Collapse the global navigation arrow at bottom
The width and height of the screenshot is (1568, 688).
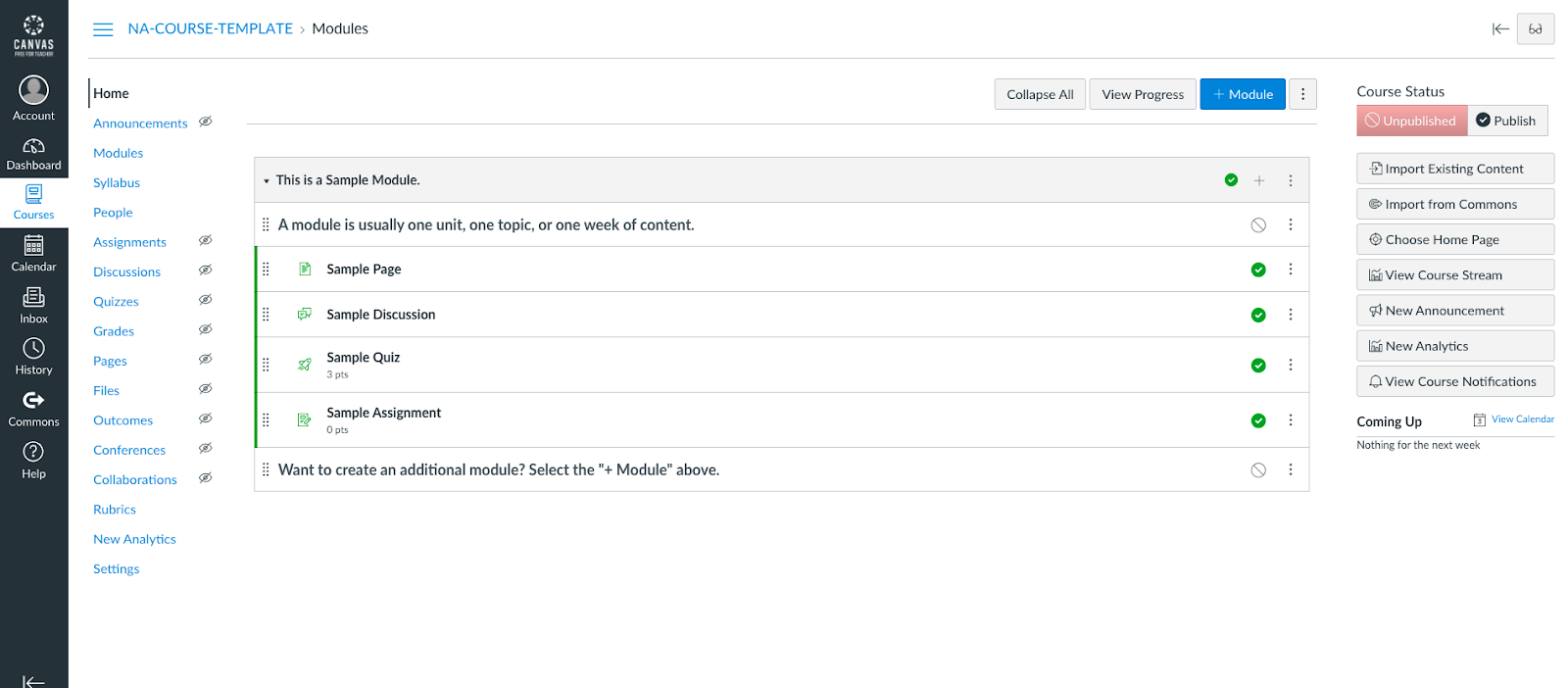click(33, 681)
